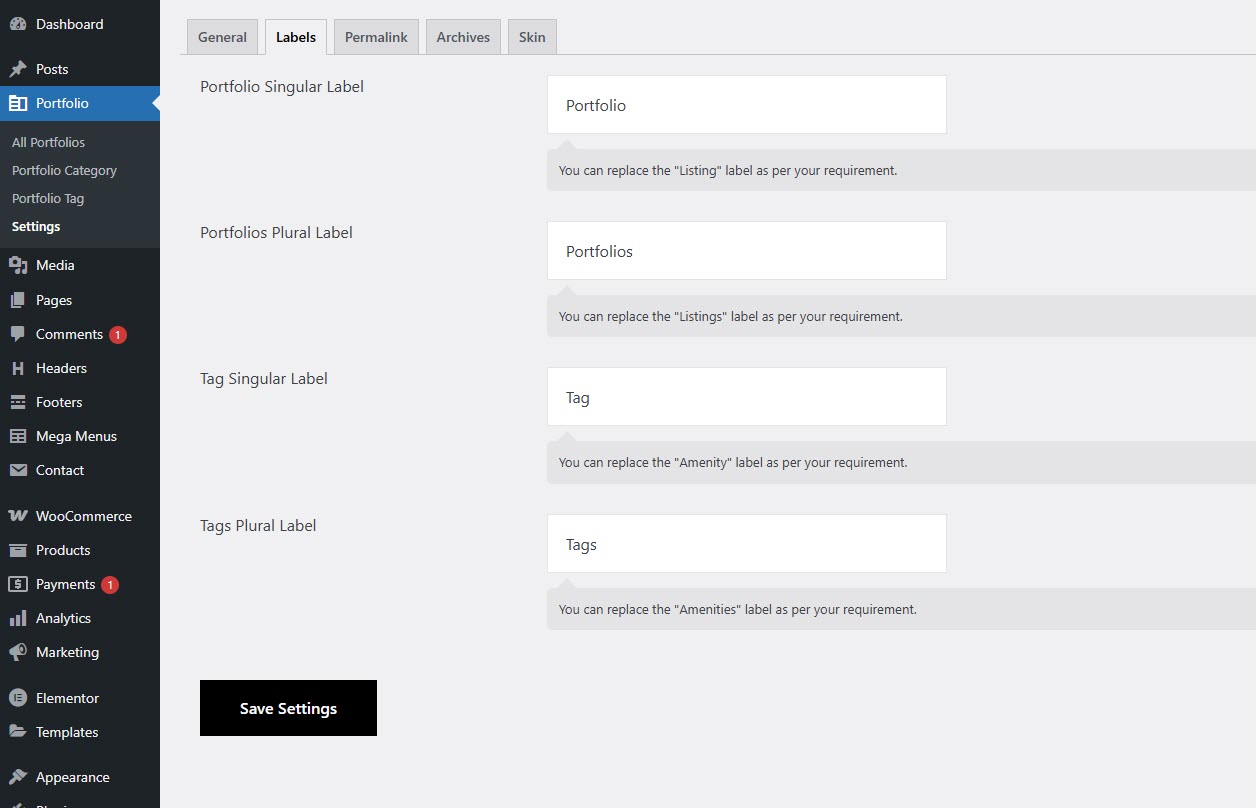This screenshot has height=808, width=1256.
Task: Click the Posts pushpin icon
Action: click(18, 69)
